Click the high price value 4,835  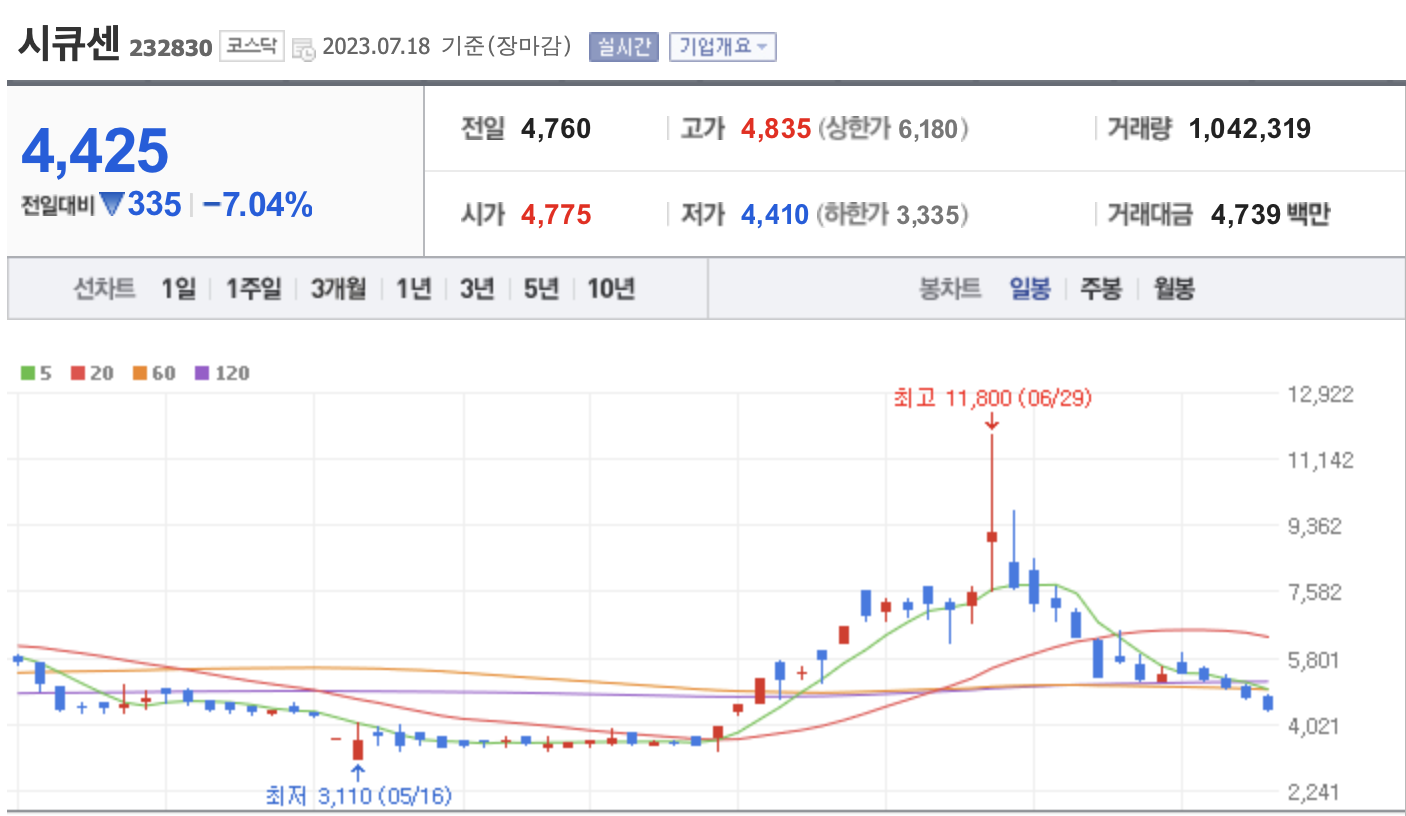[x=776, y=128]
